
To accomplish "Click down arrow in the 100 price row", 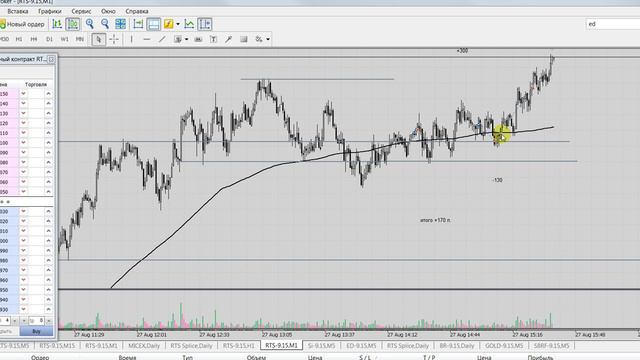I will pos(23,143).
